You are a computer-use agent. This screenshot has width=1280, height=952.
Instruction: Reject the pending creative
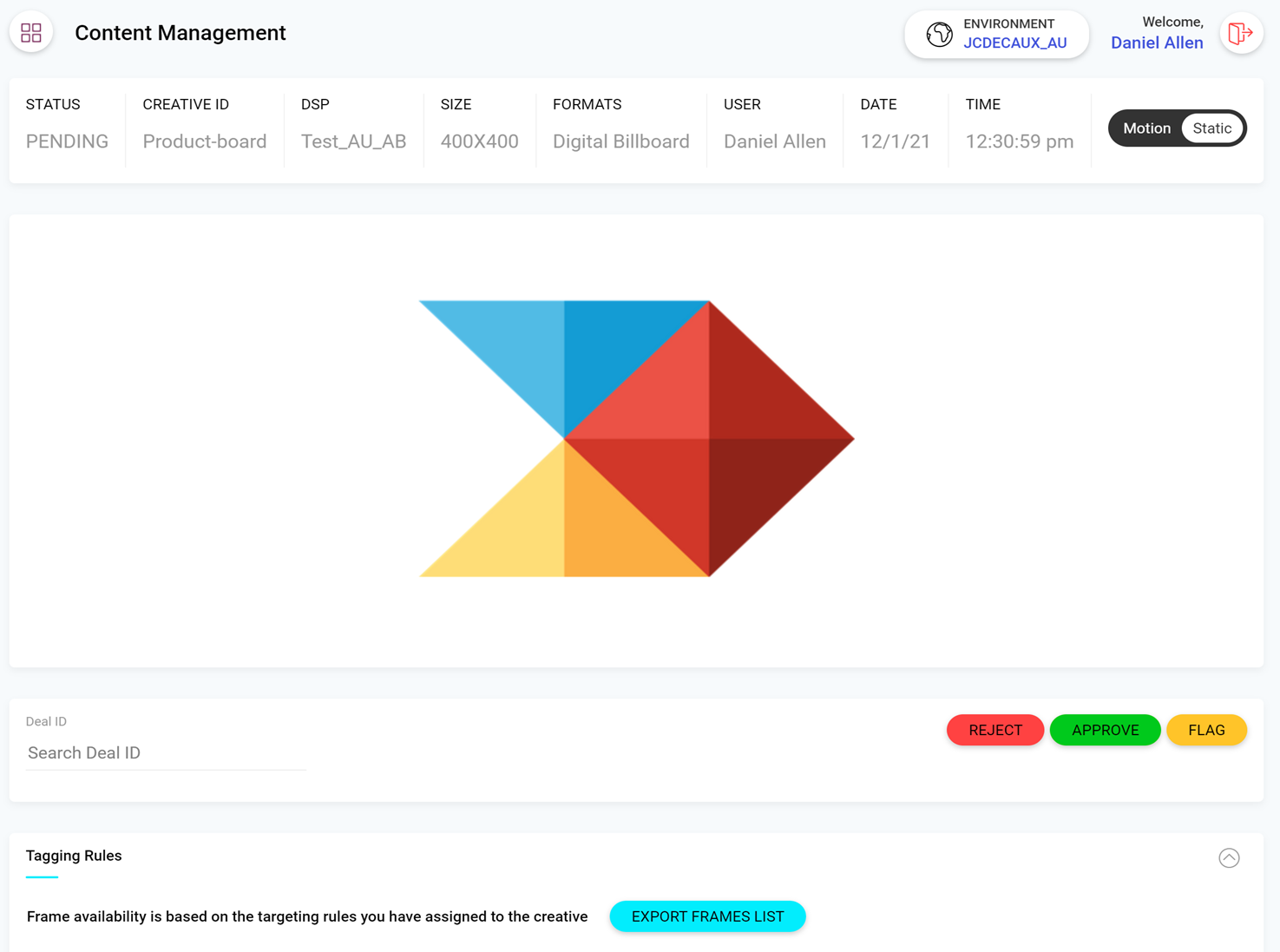click(995, 730)
